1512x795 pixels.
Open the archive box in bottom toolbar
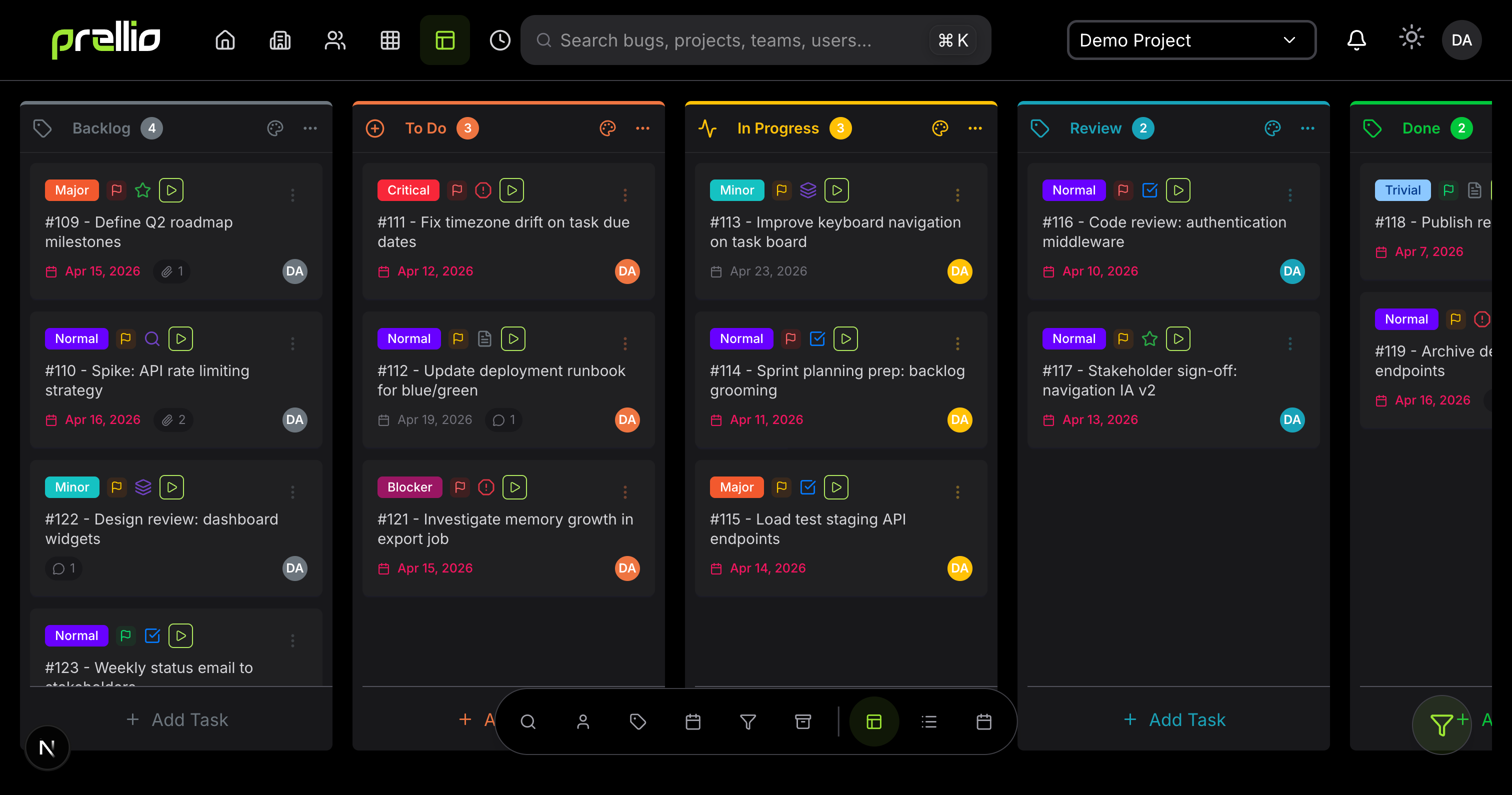coord(803,721)
